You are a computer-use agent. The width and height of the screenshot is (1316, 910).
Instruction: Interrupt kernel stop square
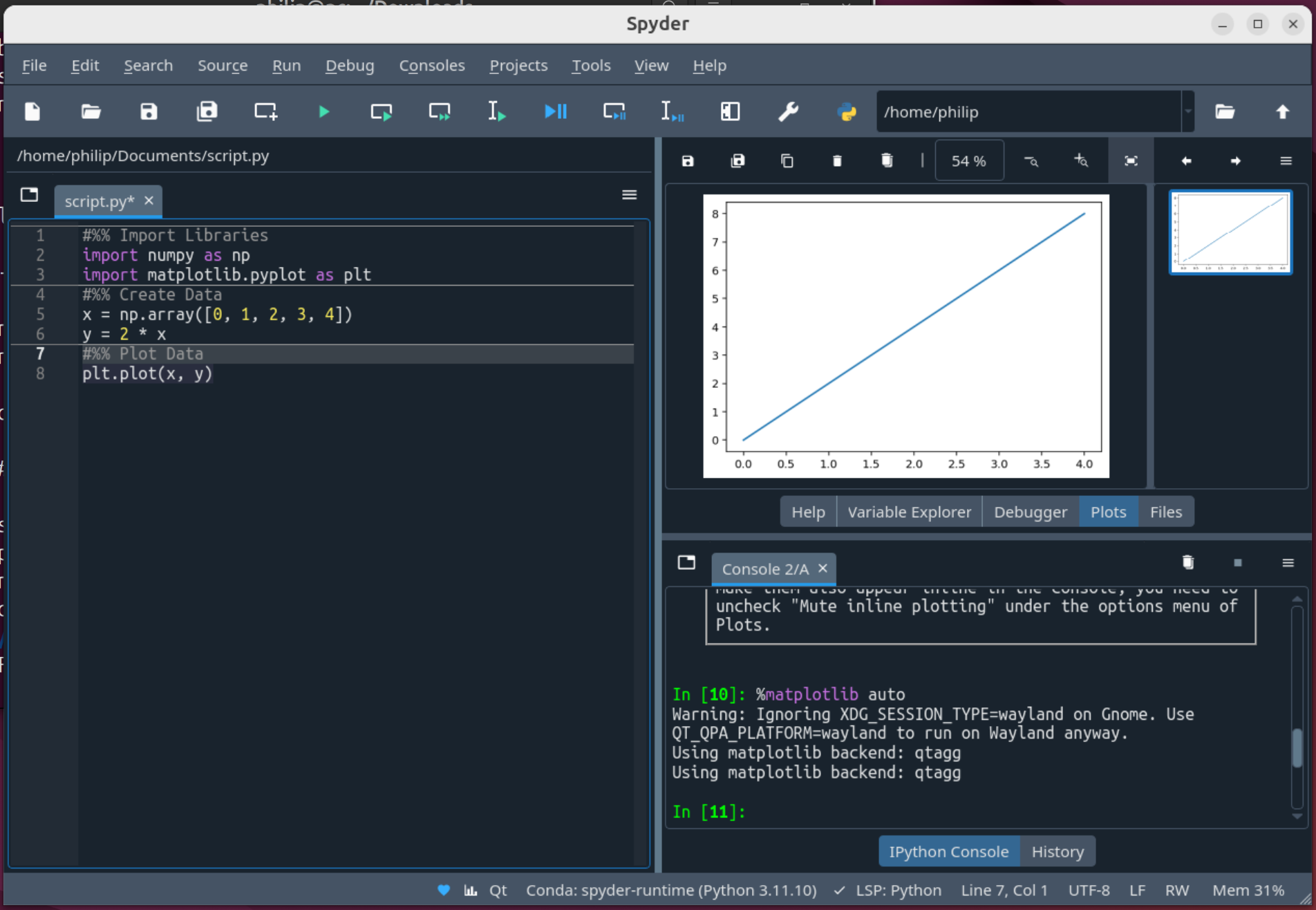(x=1238, y=563)
